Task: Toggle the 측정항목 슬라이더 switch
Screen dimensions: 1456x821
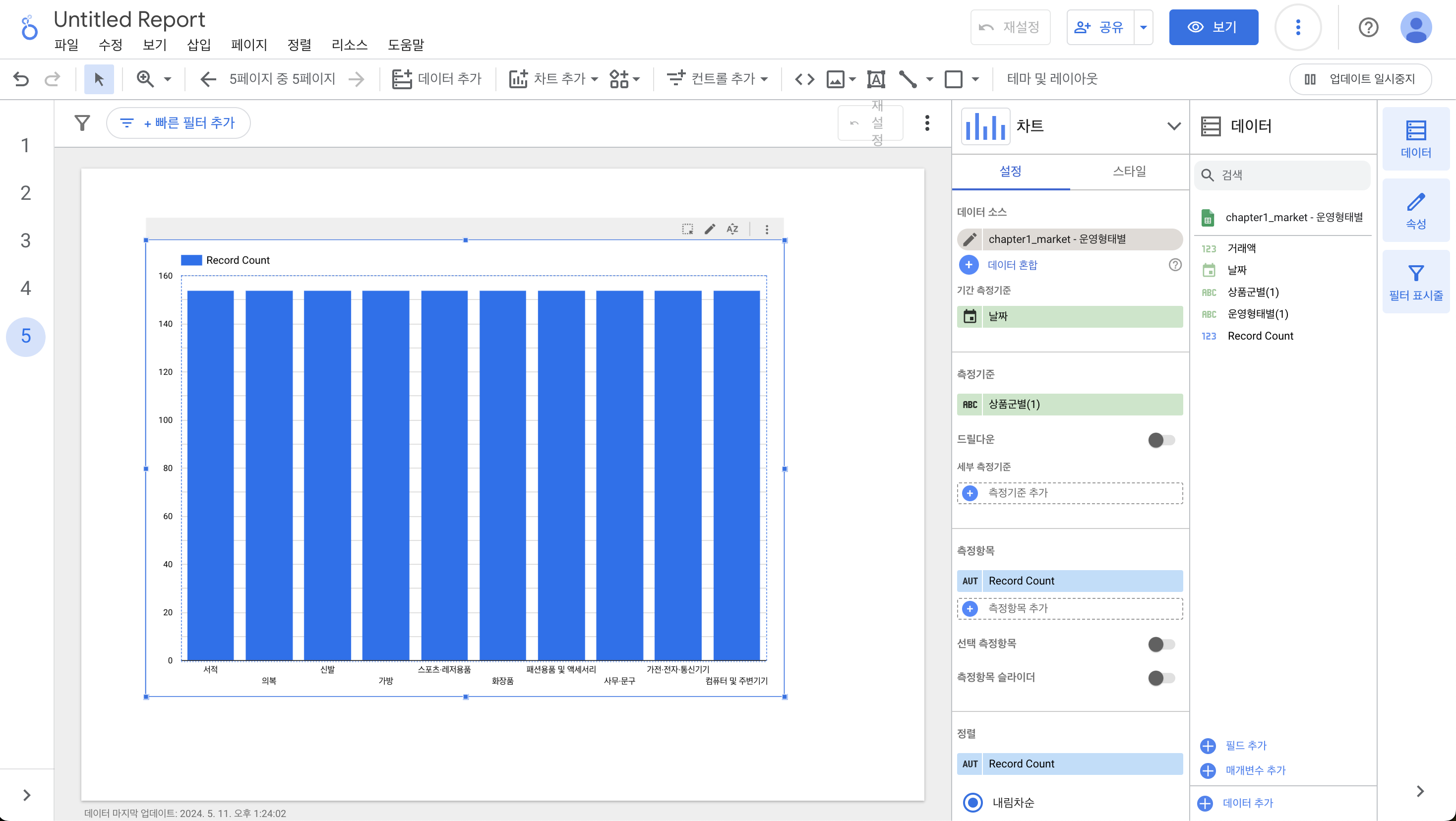Action: 1161,678
